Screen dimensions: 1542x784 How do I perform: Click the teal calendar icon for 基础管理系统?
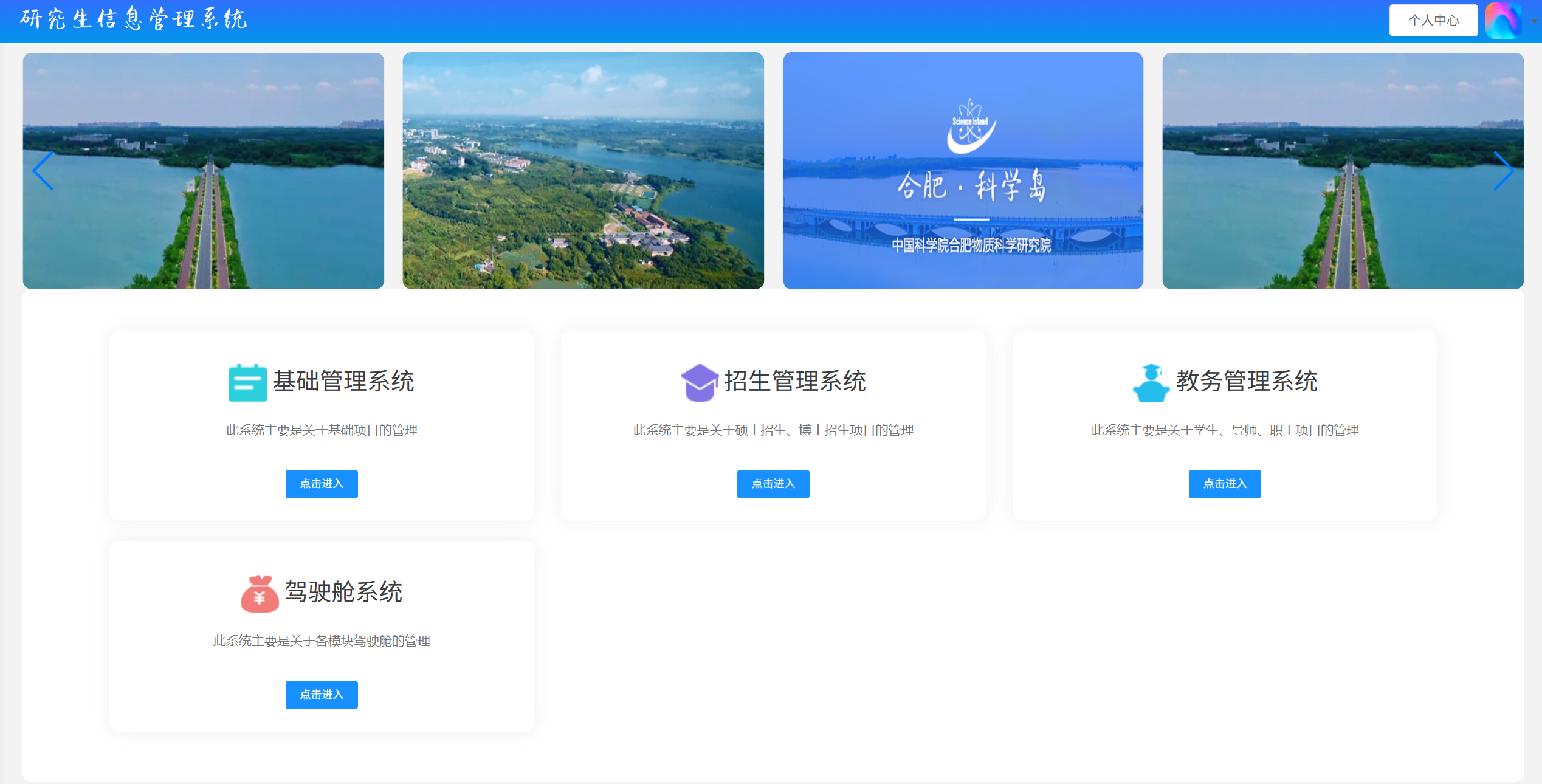pos(247,383)
